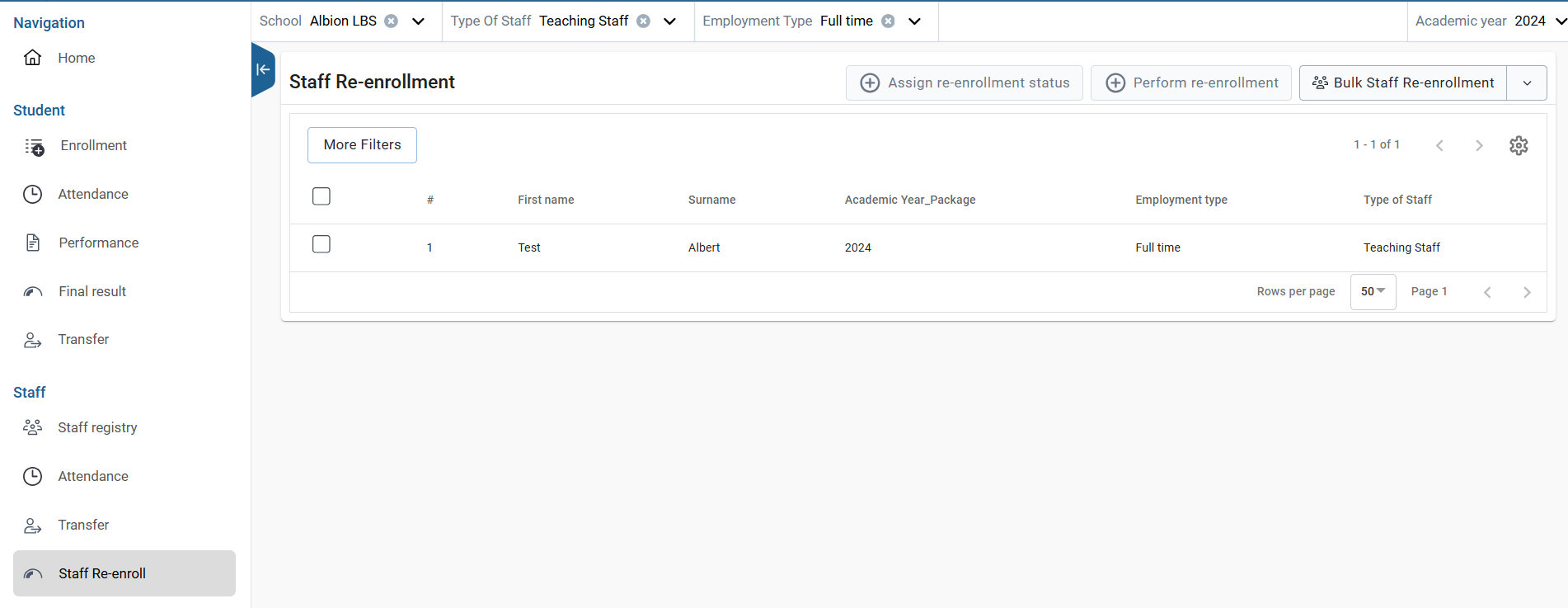The height and width of the screenshot is (608, 1568).
Task: Expand the School dropdown
Action: point(419,21)
